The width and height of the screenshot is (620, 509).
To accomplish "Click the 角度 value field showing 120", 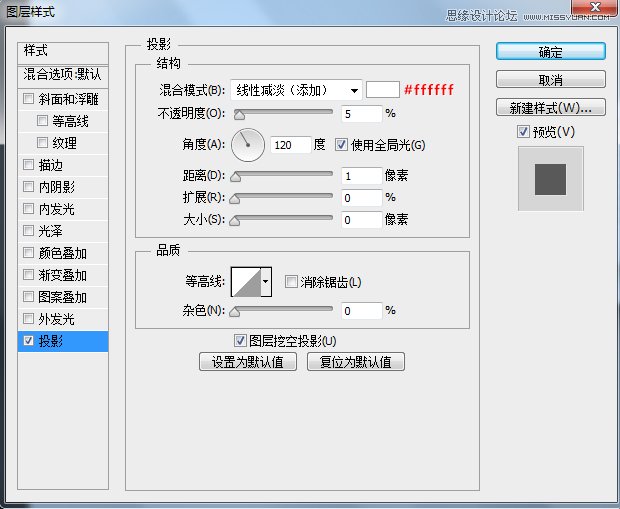I will click(x=291, y=145).
